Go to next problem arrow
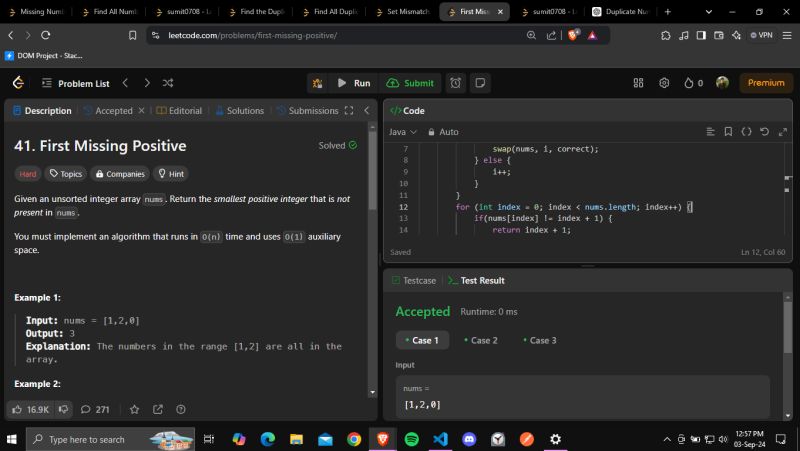The height and width of the screenshot is (451, 800). click(147, 83)
